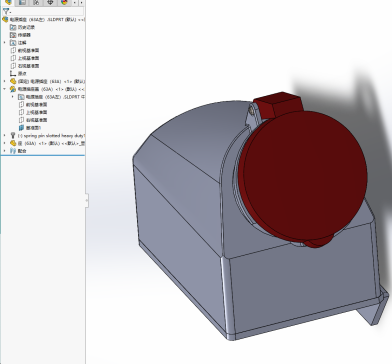Select the spring pin fastener icon
This screenshot has height=364, width=392.
tap(13, 135)
